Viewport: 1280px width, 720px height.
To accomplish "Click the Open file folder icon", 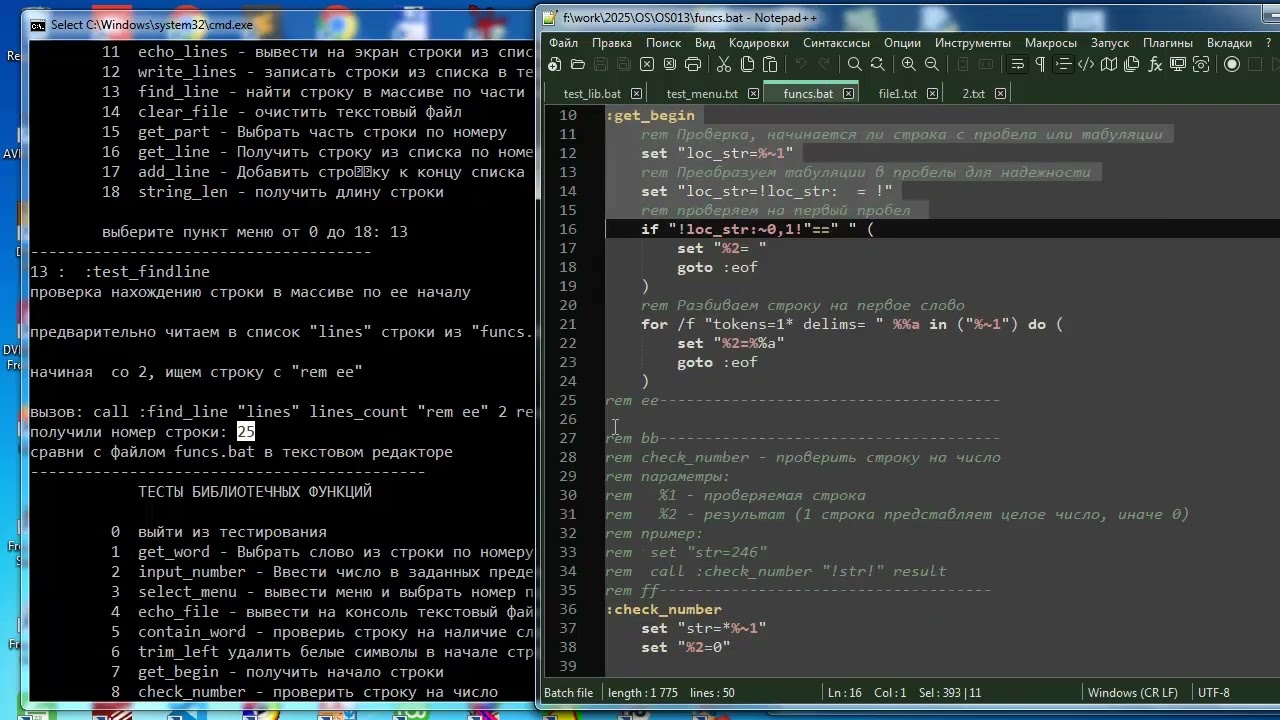I will point(577,64).
